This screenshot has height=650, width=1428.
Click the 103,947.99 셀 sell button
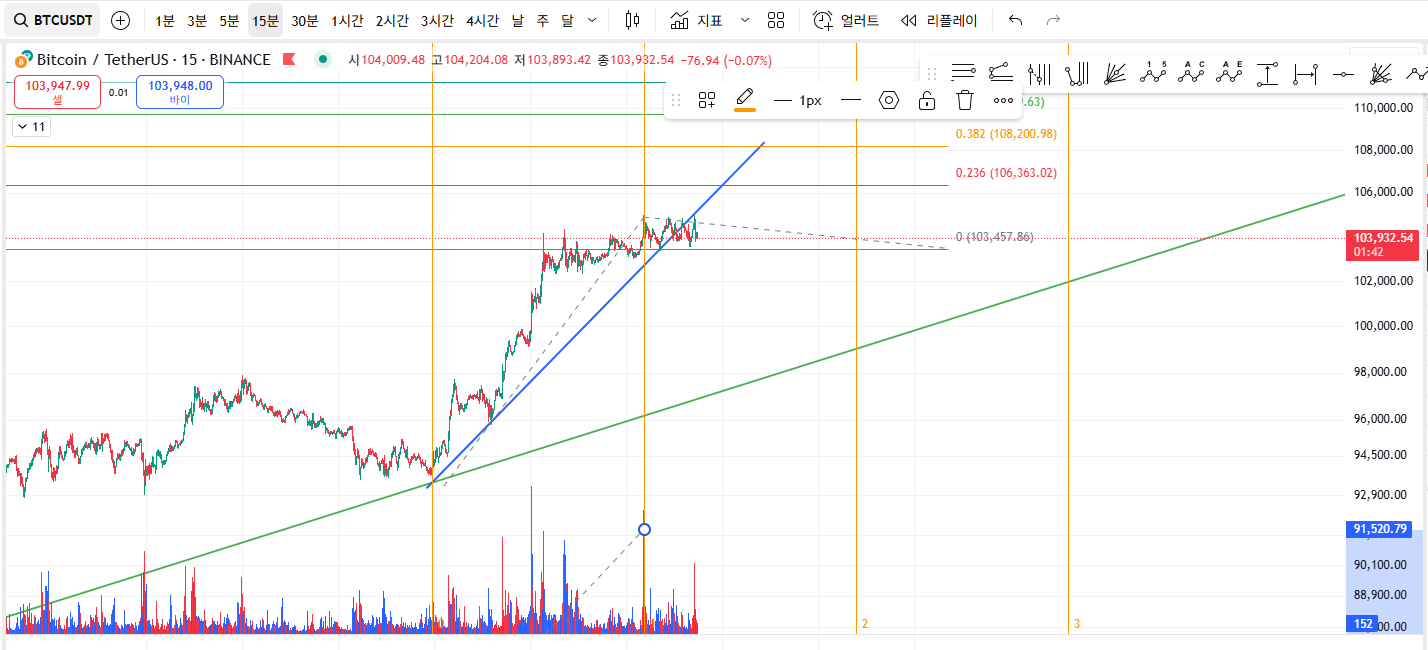point(58,92)
